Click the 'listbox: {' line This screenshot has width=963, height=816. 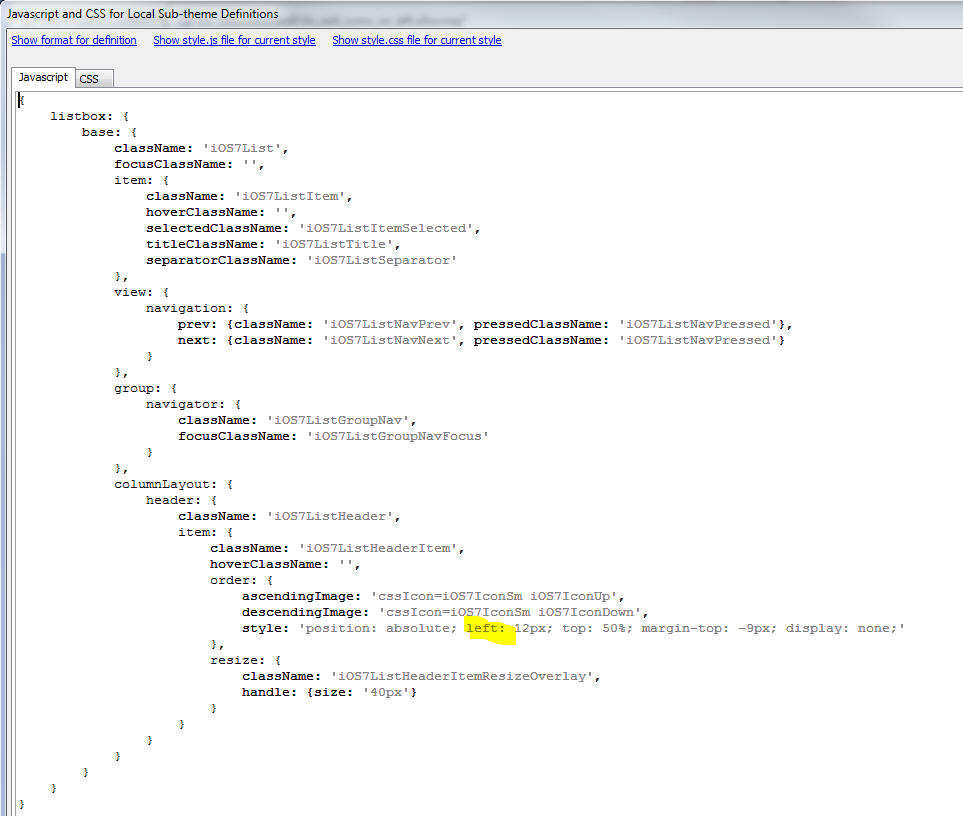[x=89, y=116]
